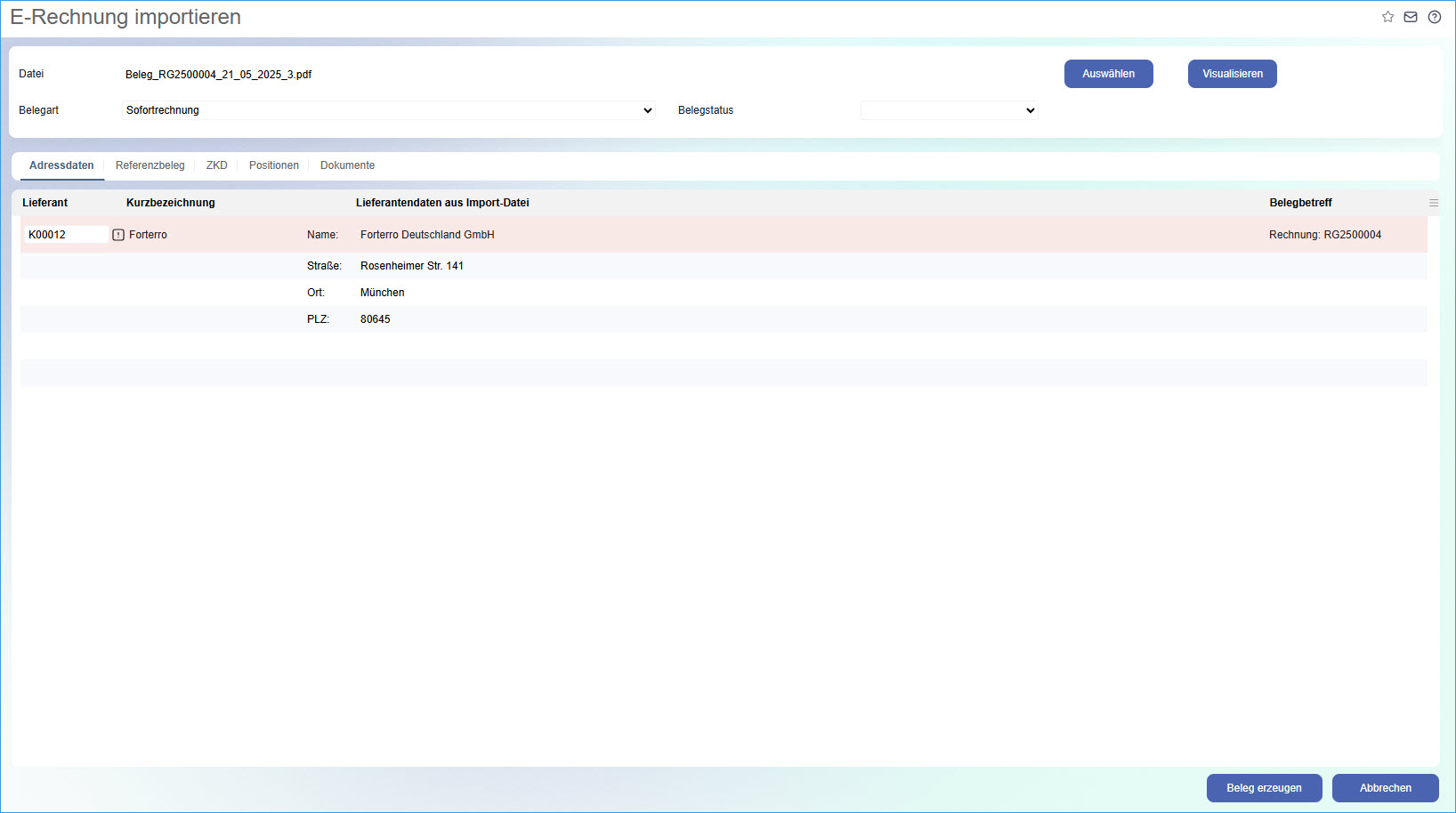Click the Rechnung: RG2500004 cell

[x=1325, y=235]
